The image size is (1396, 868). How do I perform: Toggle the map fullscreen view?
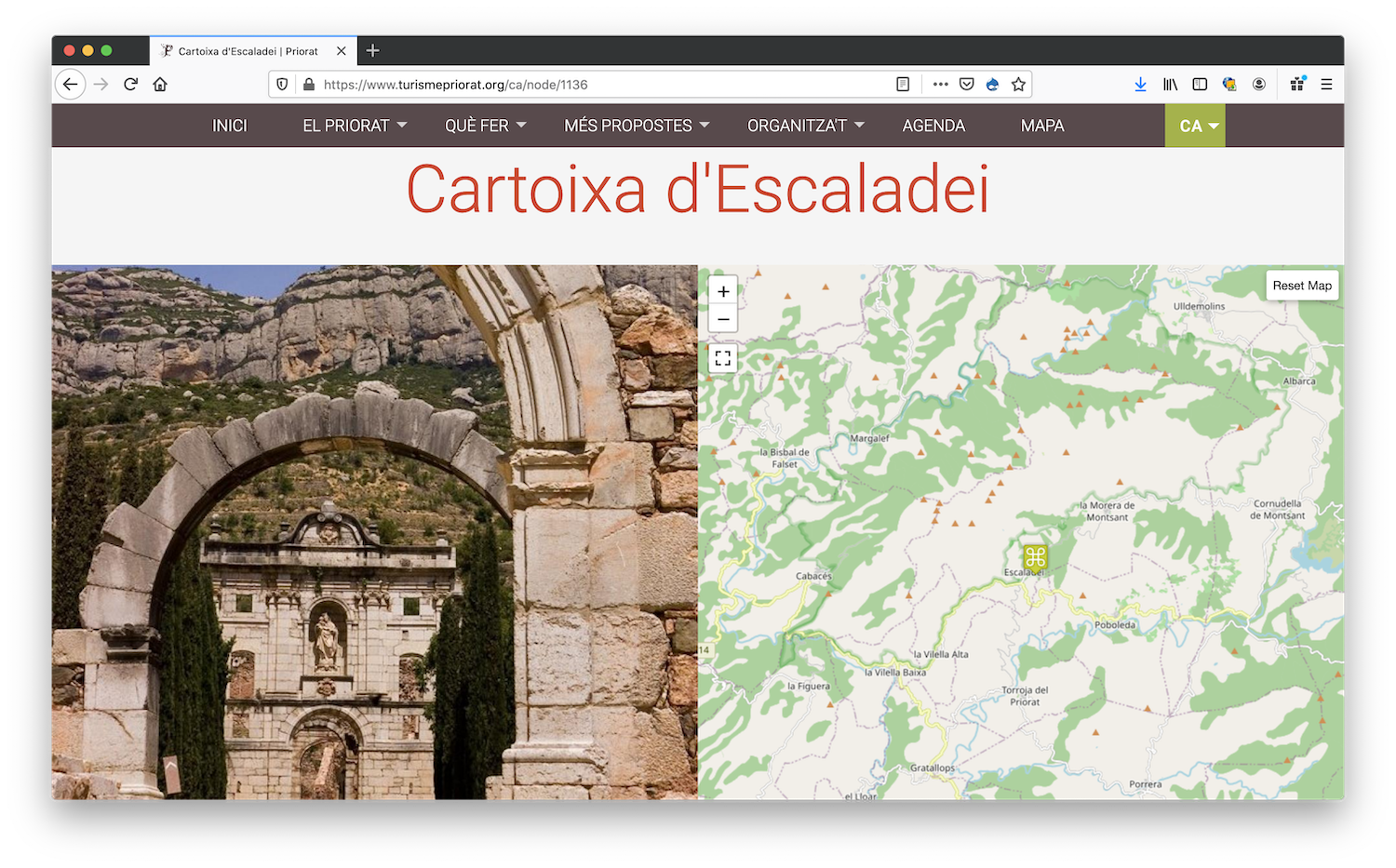pos(723,358)
